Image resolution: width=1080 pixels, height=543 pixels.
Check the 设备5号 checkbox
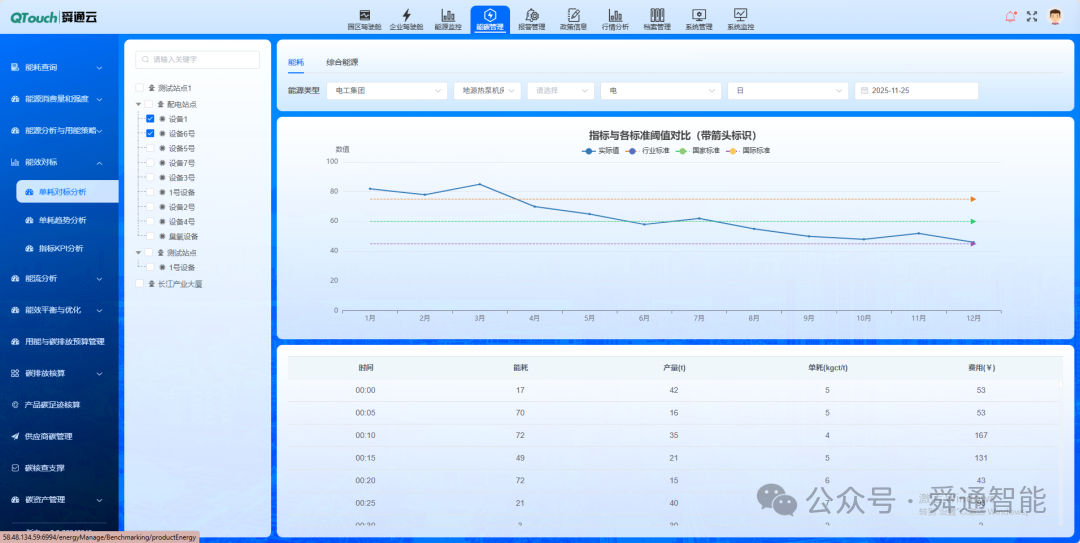[150, 148]
